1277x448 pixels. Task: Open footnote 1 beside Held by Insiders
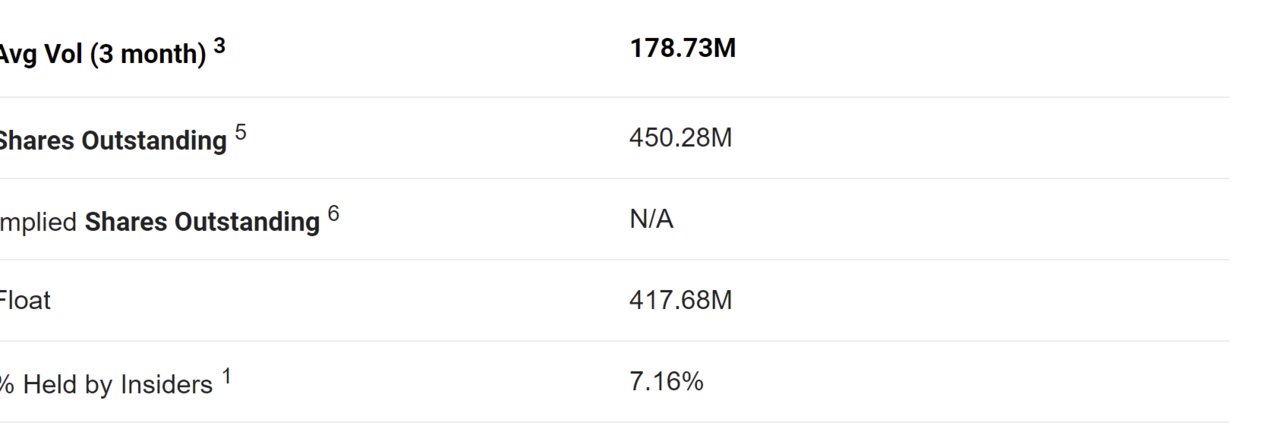point(226,376)
